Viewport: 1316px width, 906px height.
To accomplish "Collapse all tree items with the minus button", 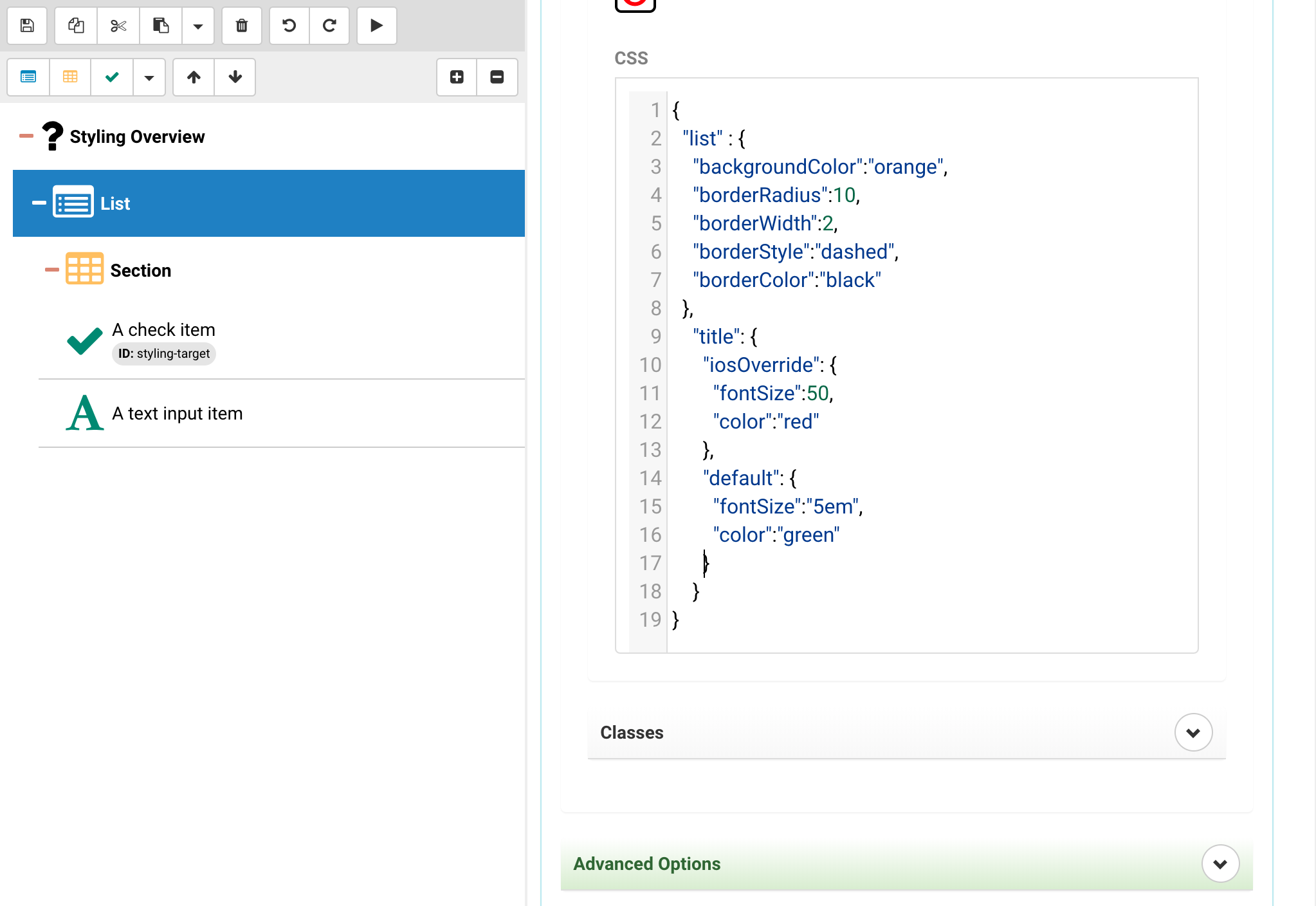I will (x=497, y=77).
